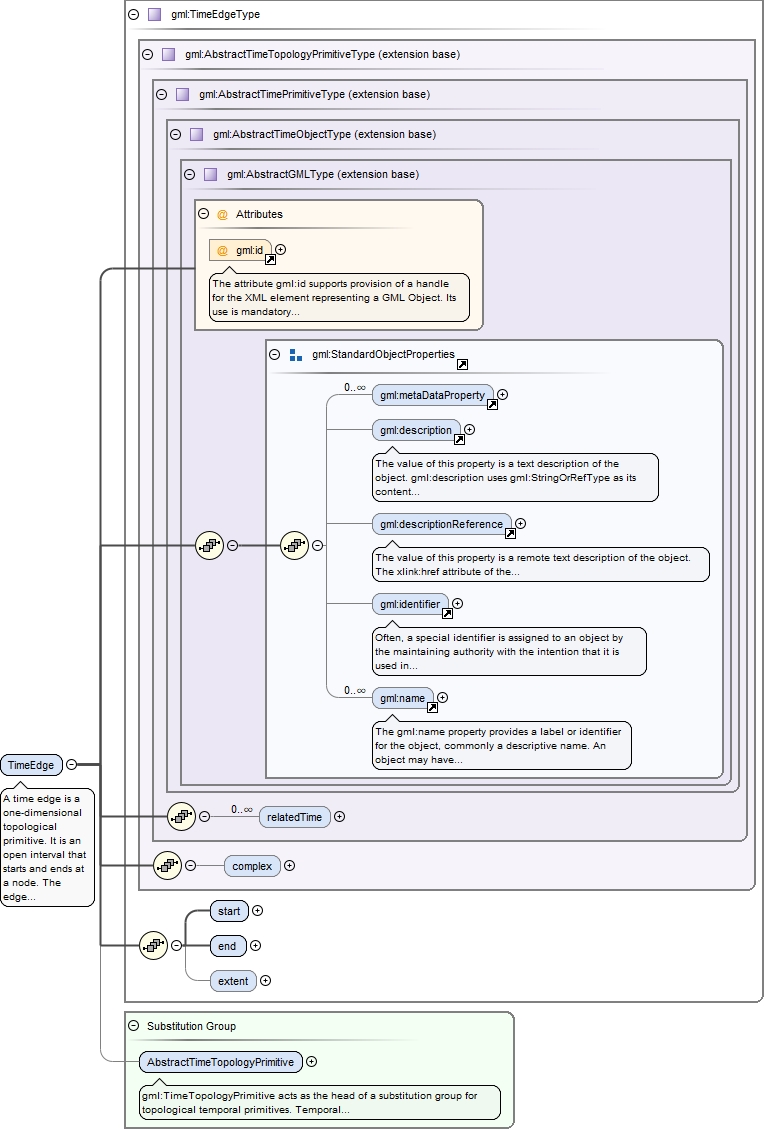Select the complex element node
This screenshot has width=765, height=1130.
tap(252, 866)
